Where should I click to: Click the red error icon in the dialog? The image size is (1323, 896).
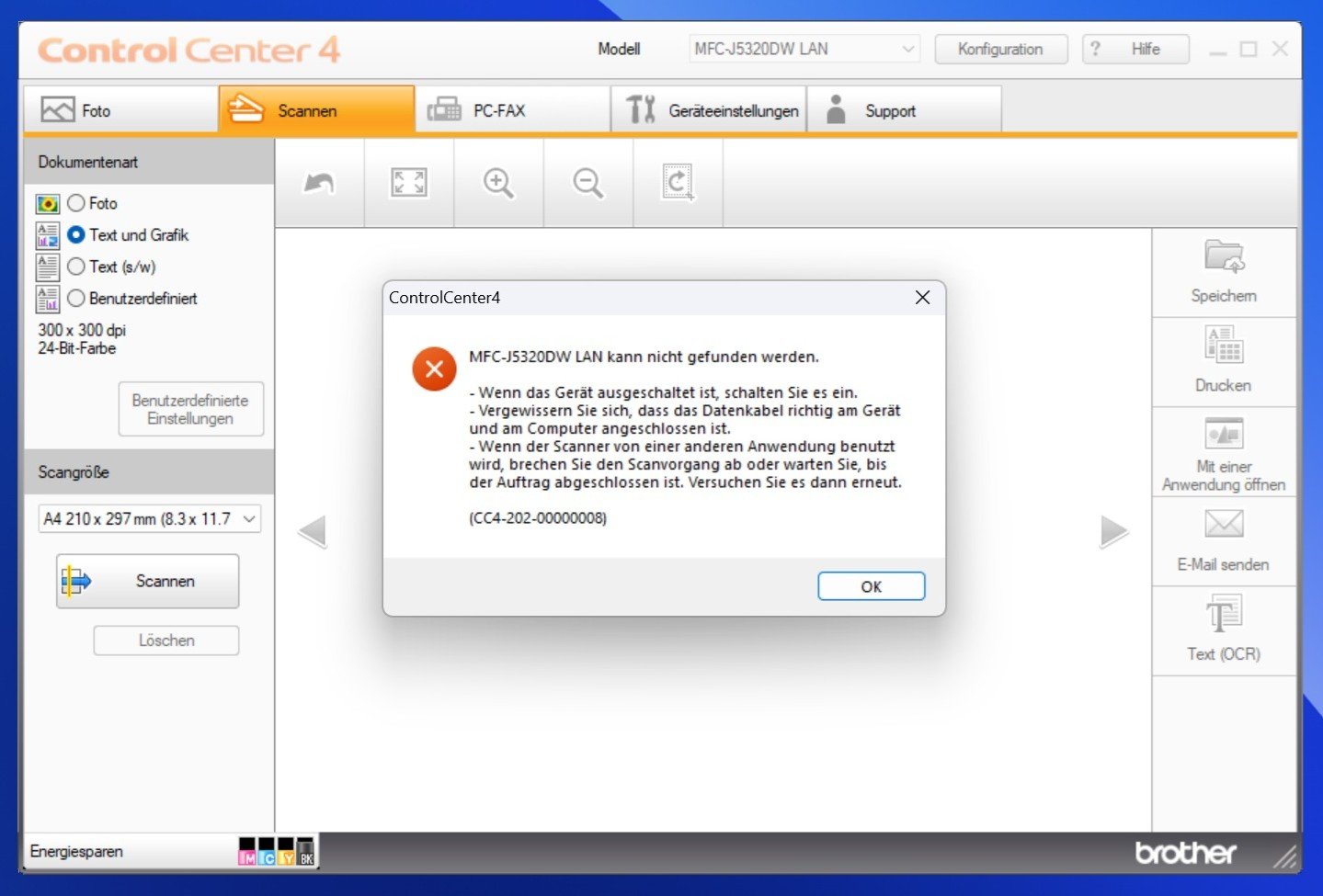(434, 369)
